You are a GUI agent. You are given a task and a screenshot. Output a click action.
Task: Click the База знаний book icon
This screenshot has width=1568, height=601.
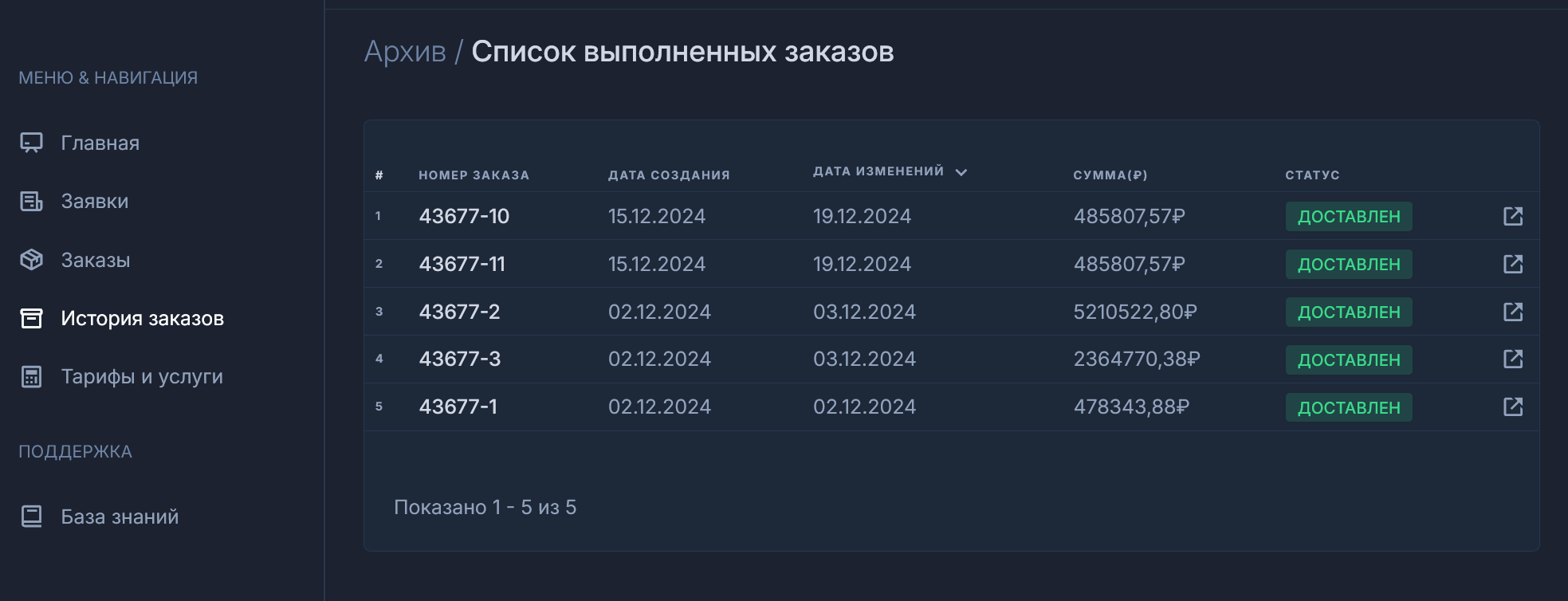(x=31, y=517)
